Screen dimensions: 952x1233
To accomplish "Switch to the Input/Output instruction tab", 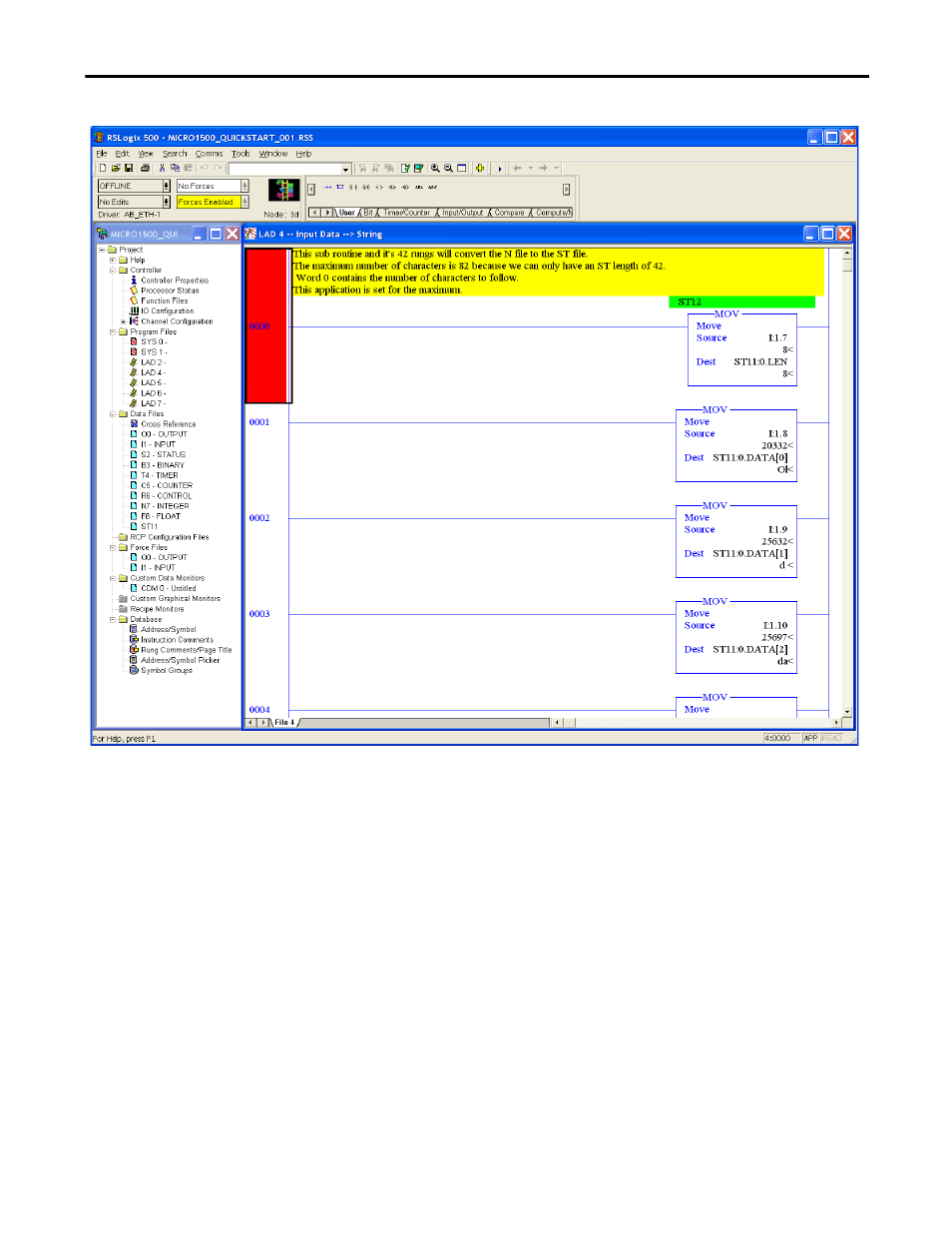I will 462,213.
